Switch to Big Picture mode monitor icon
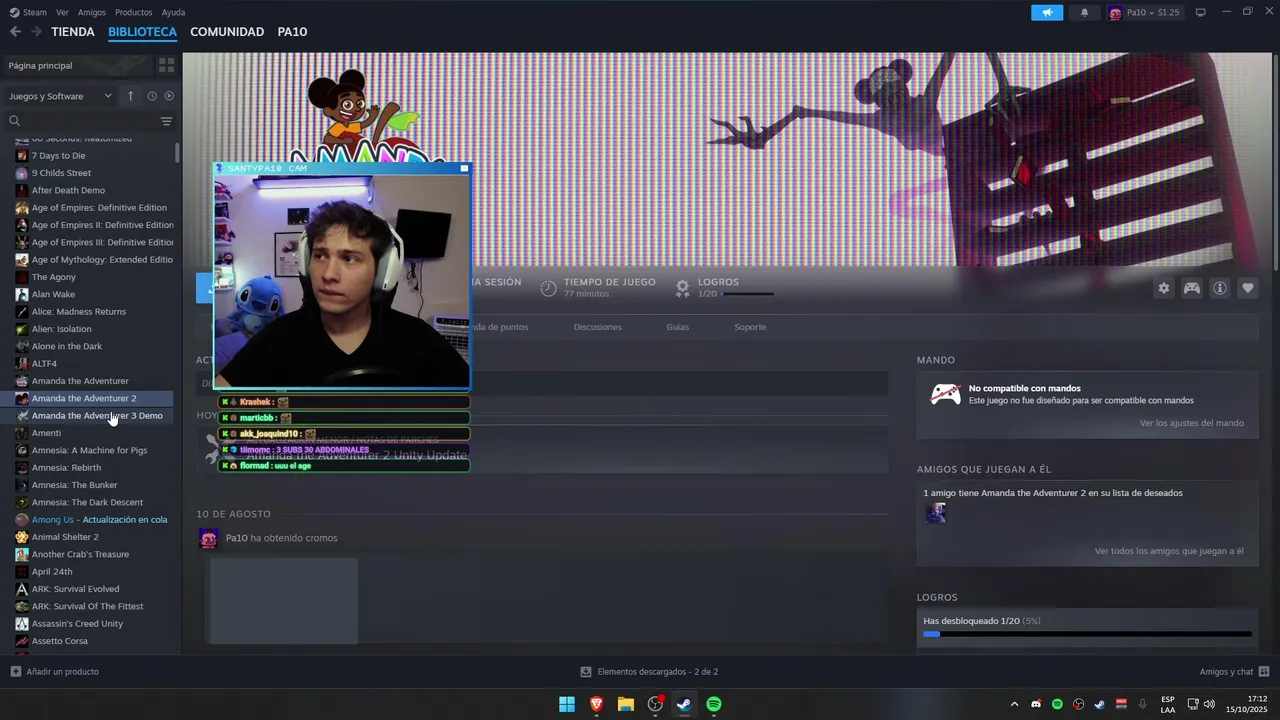This screenshot has height=720, width=1280. click(1201, 12)
